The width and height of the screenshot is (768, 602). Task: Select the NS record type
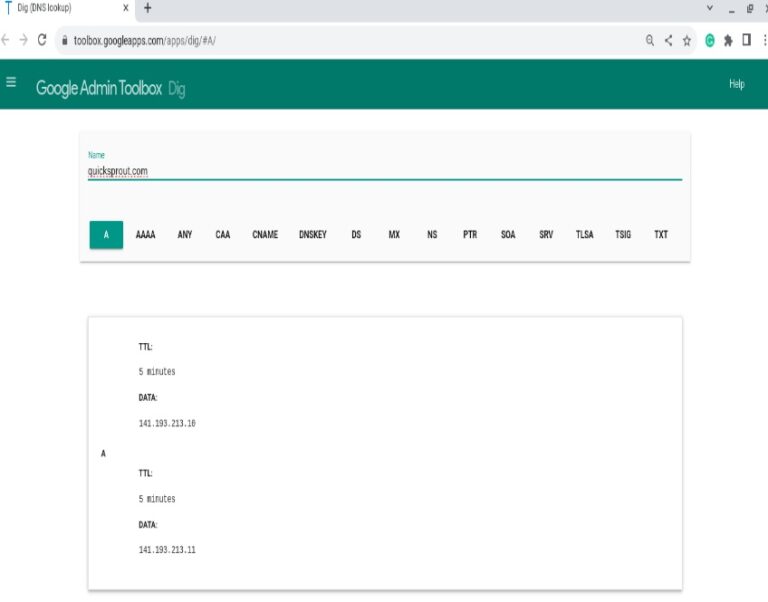(432, 235)
